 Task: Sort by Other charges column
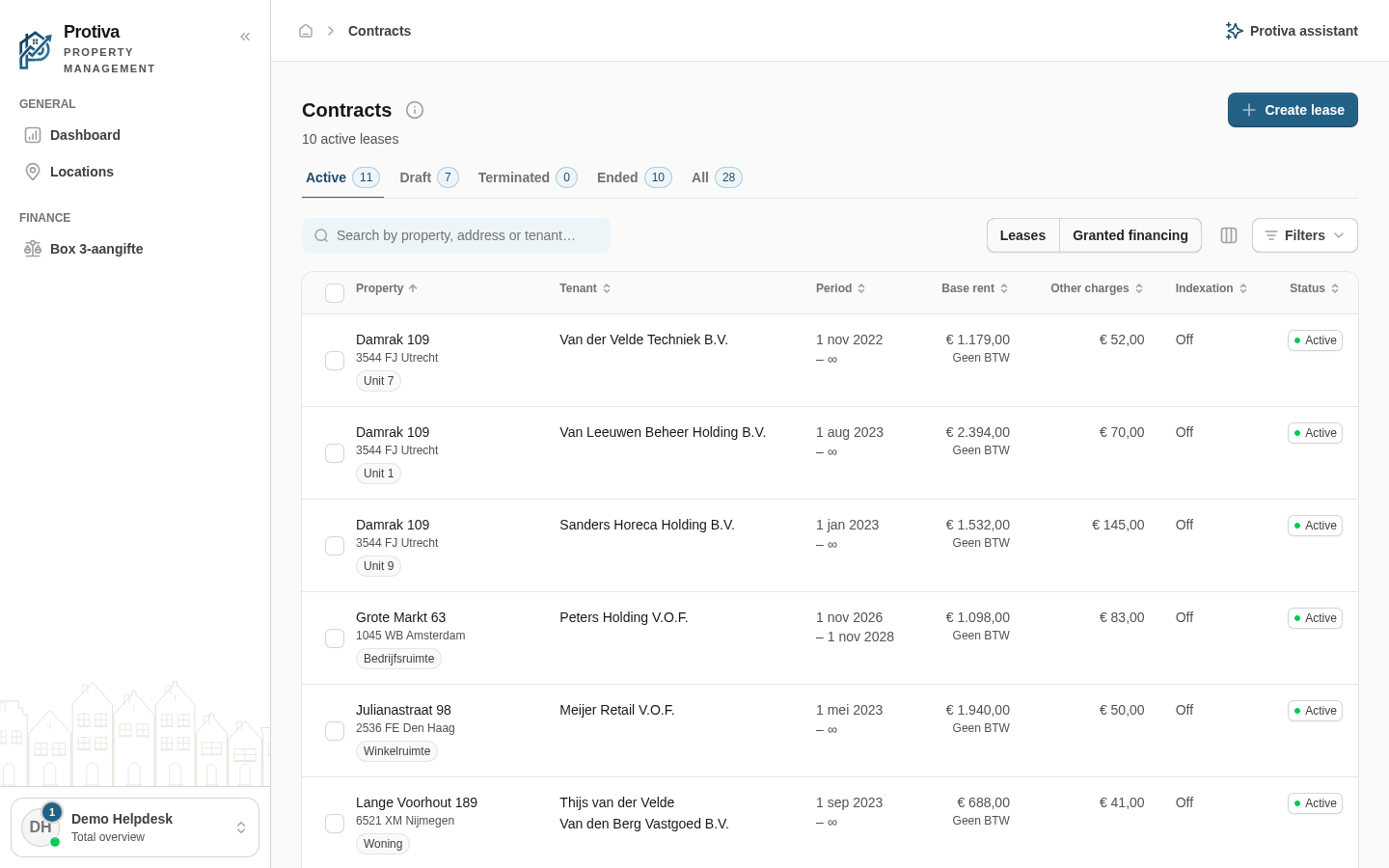click(x=1098, y=288)
